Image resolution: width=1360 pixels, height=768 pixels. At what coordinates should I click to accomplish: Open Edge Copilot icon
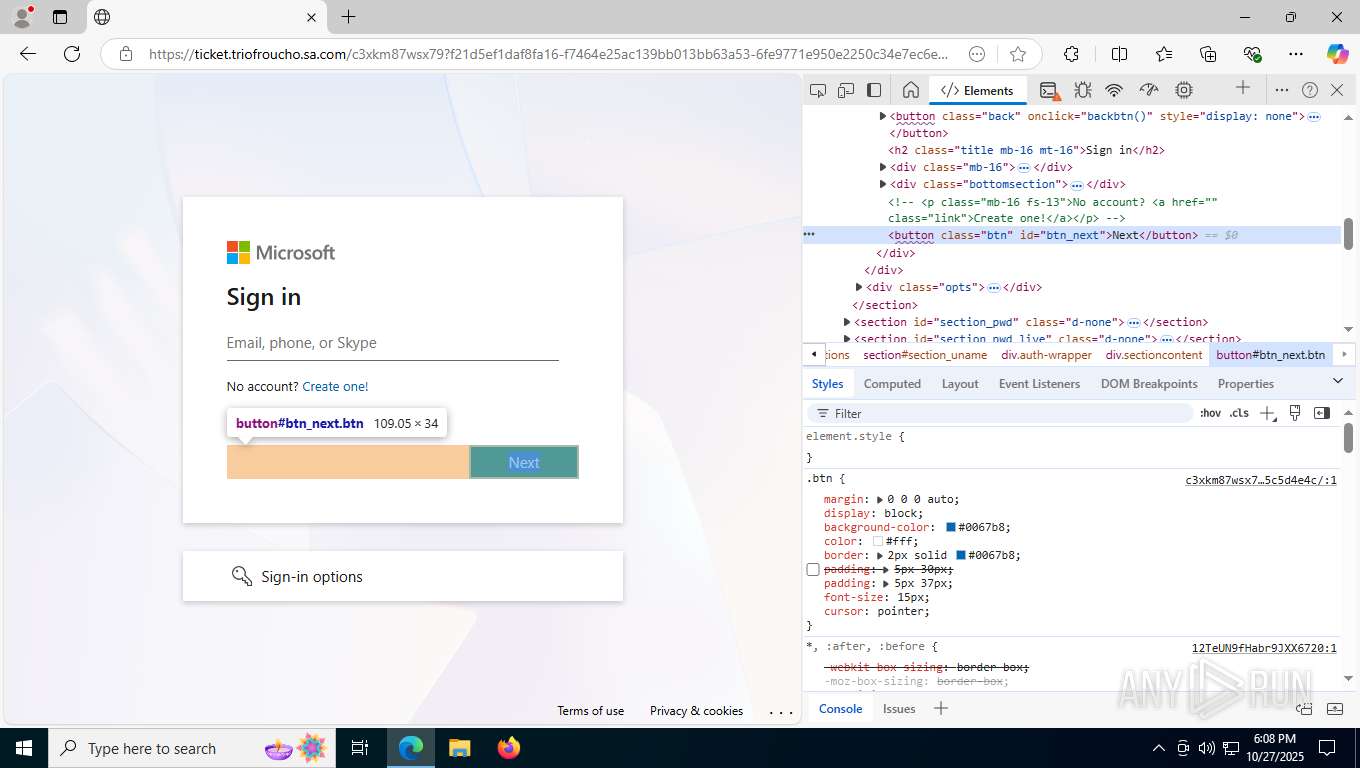(x=1337, y=54)
